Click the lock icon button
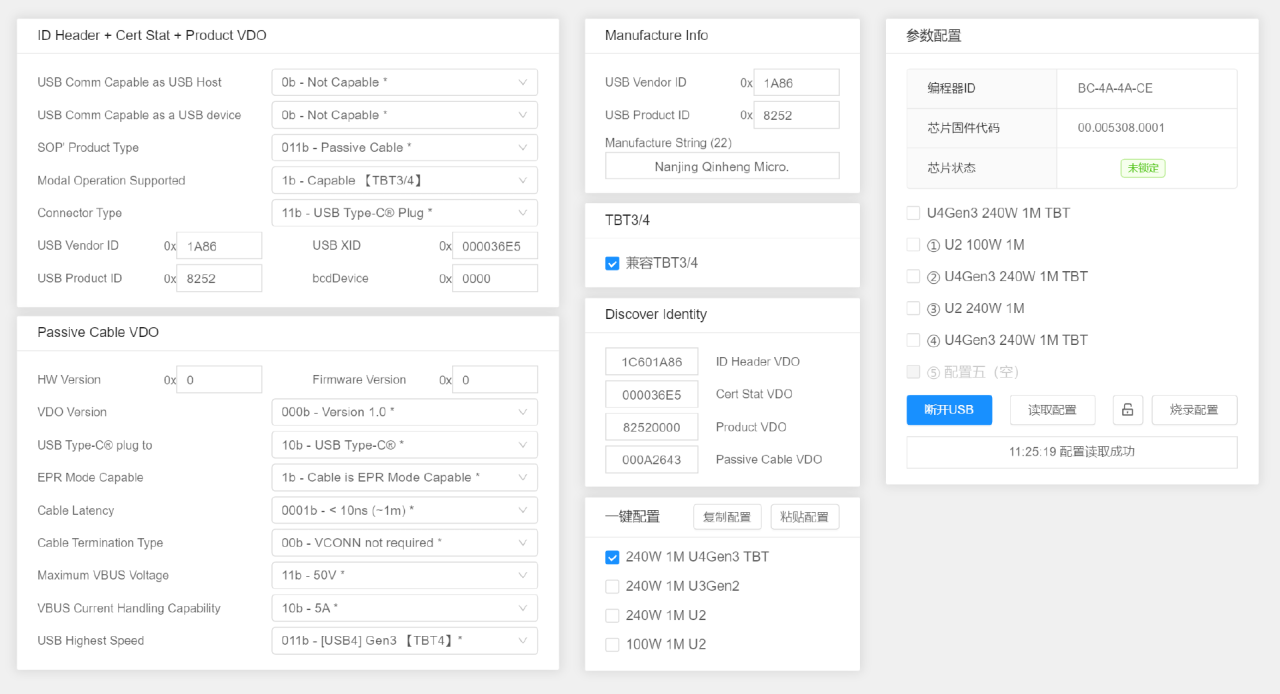 point(1127,410)
